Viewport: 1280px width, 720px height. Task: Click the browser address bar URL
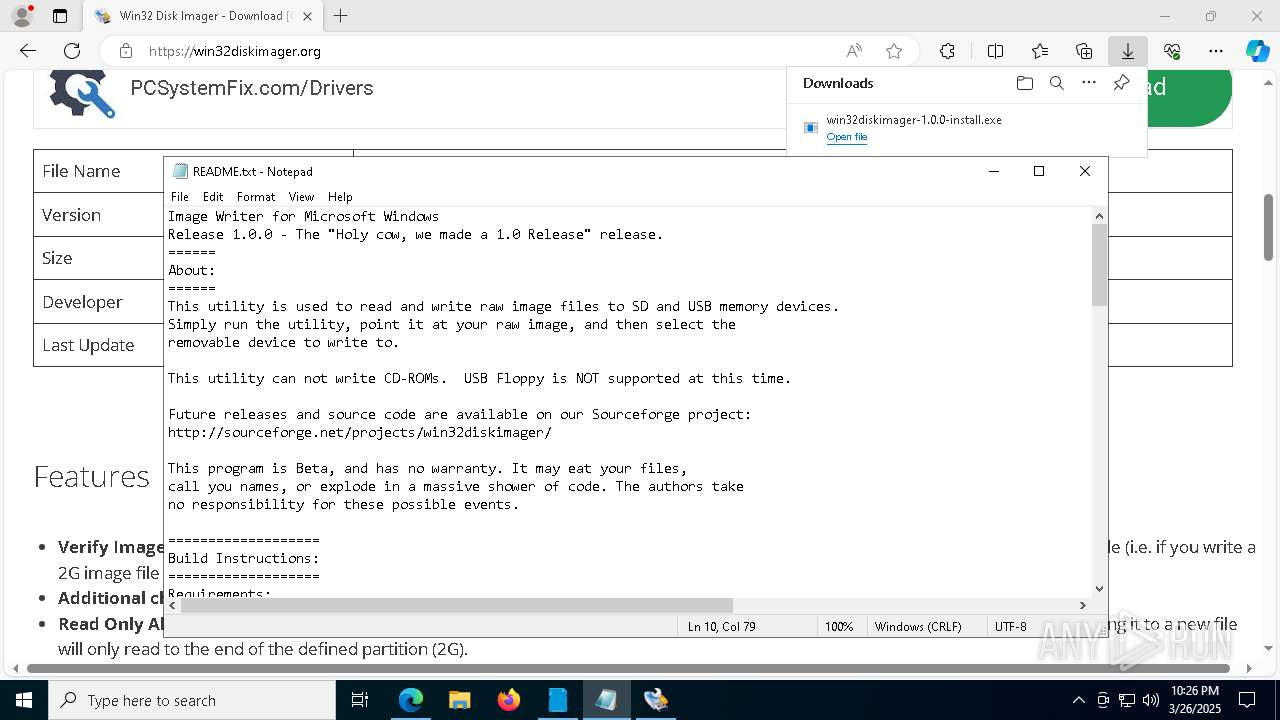(235, 51)
